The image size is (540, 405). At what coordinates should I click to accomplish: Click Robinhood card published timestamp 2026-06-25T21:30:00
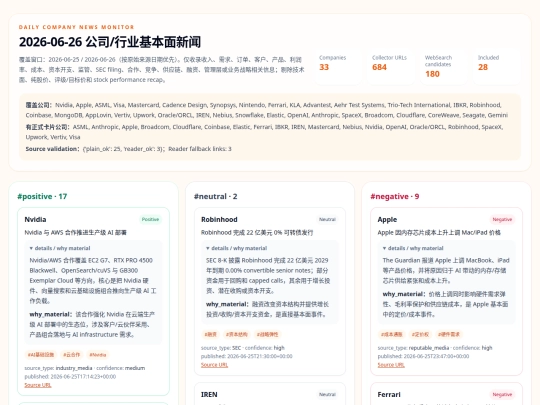(x=247, y=356)
